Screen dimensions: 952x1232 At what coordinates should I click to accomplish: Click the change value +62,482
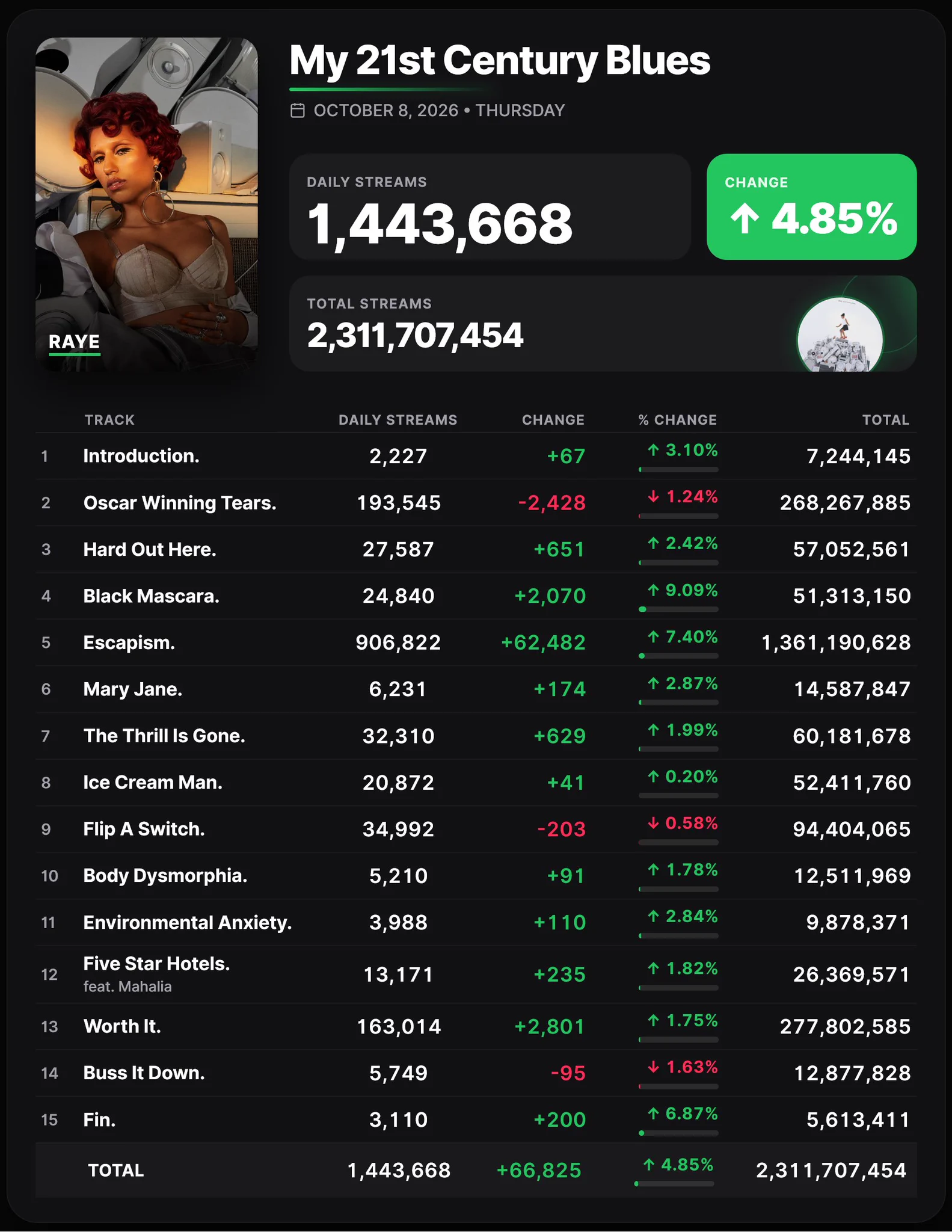pos(543,642)
